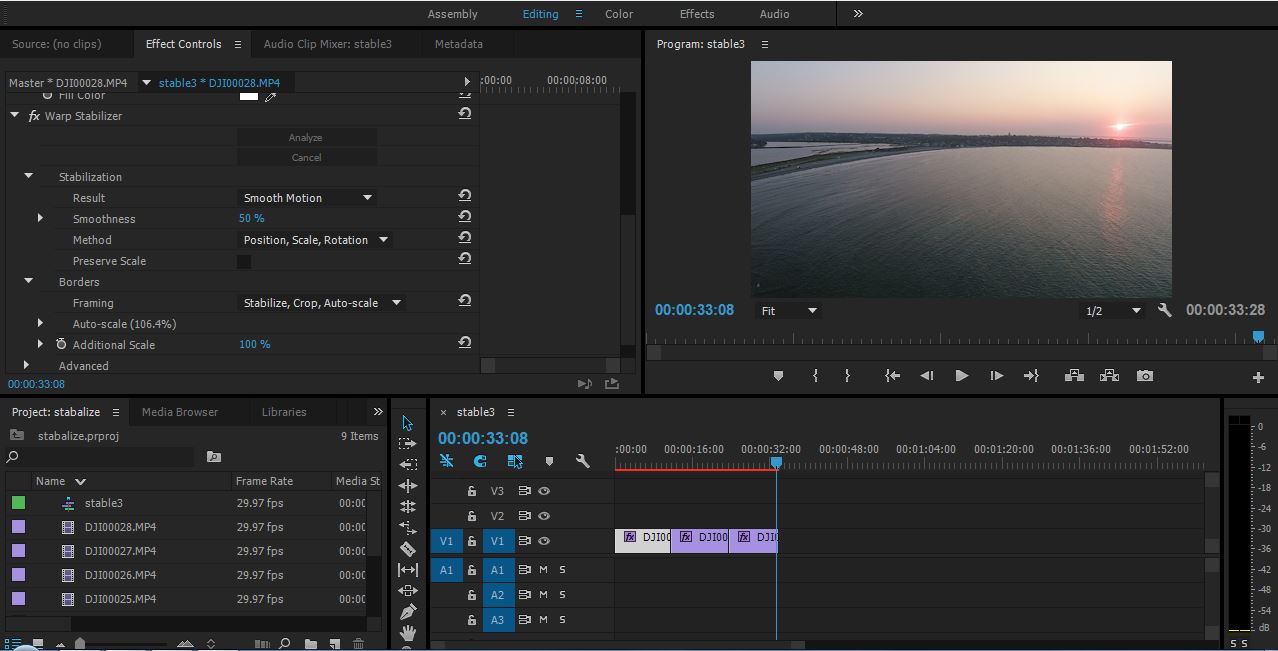Click the Cancel button
Image resolution: width=1278 pixels, height=651 pixels.
coord(306,157)
